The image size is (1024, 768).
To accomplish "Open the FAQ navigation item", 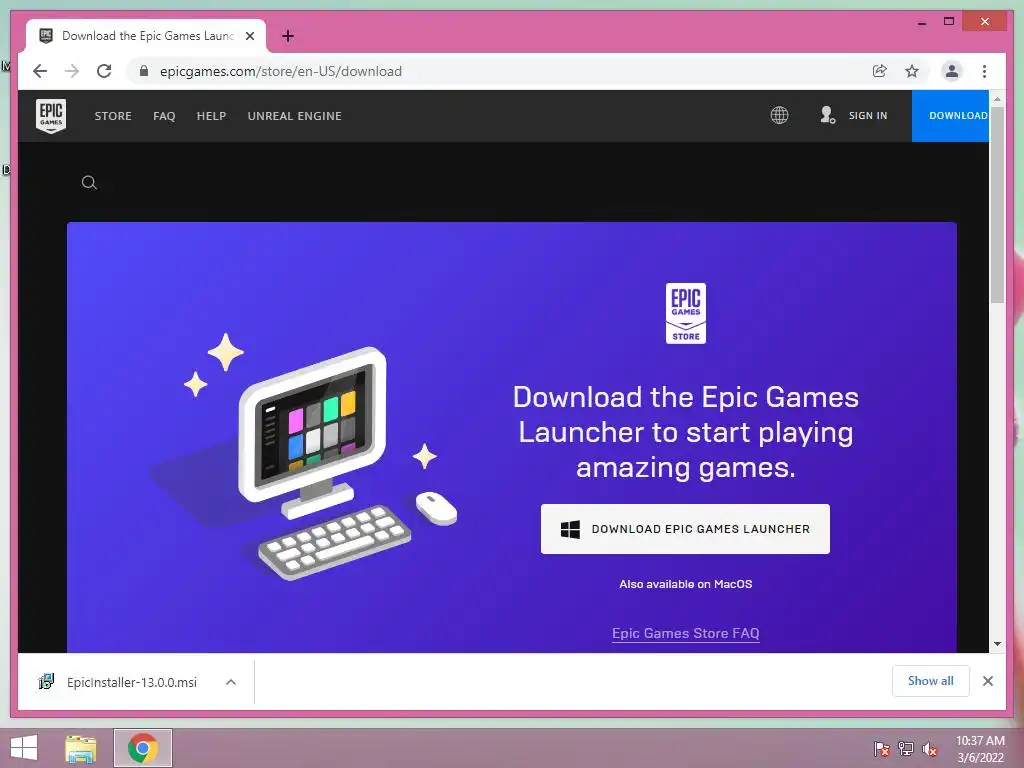I will [164, 116].
